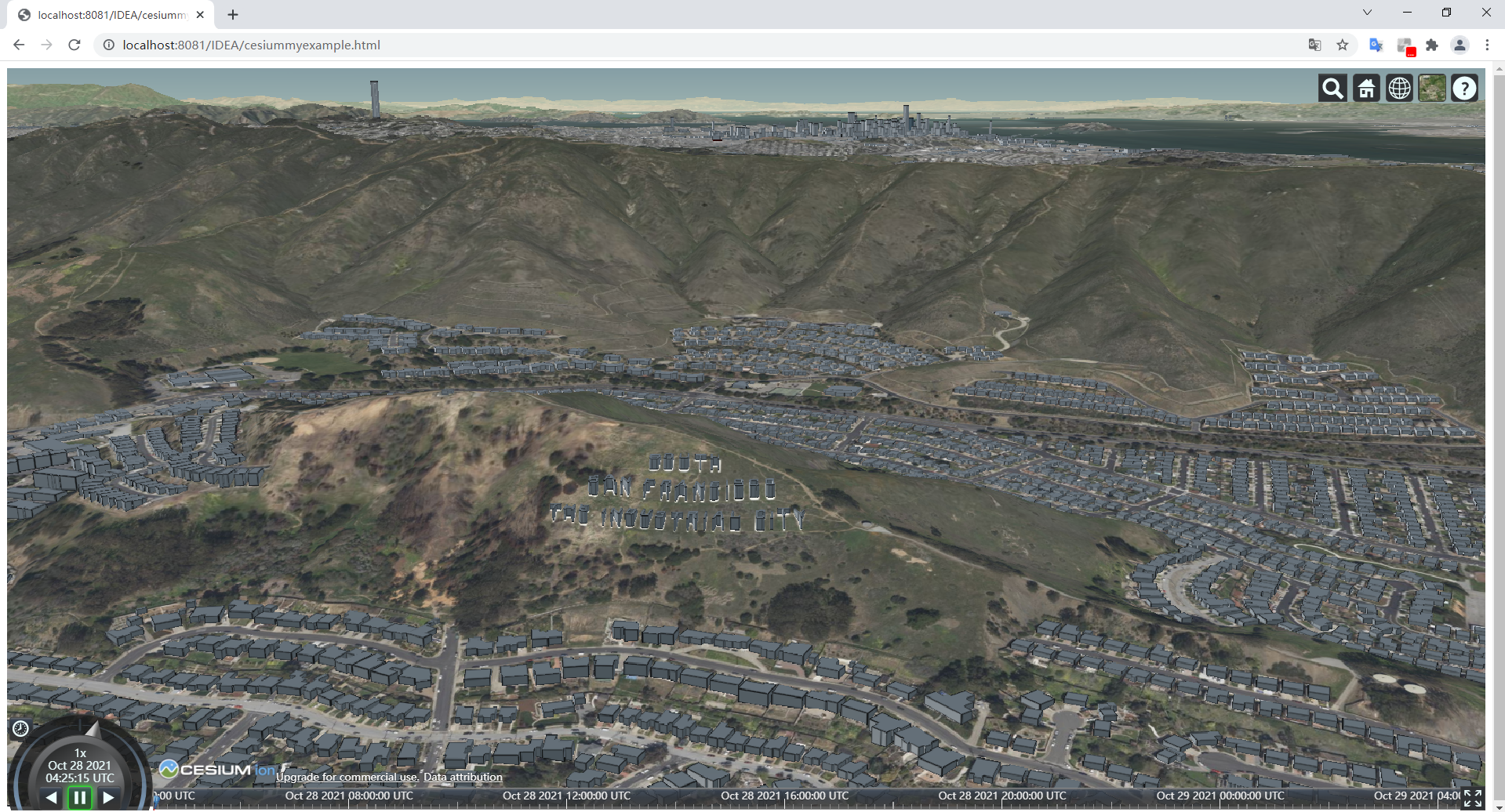Select the localhost cesium tab
The image size is (1505, 812).
click(x=110, y=15)
